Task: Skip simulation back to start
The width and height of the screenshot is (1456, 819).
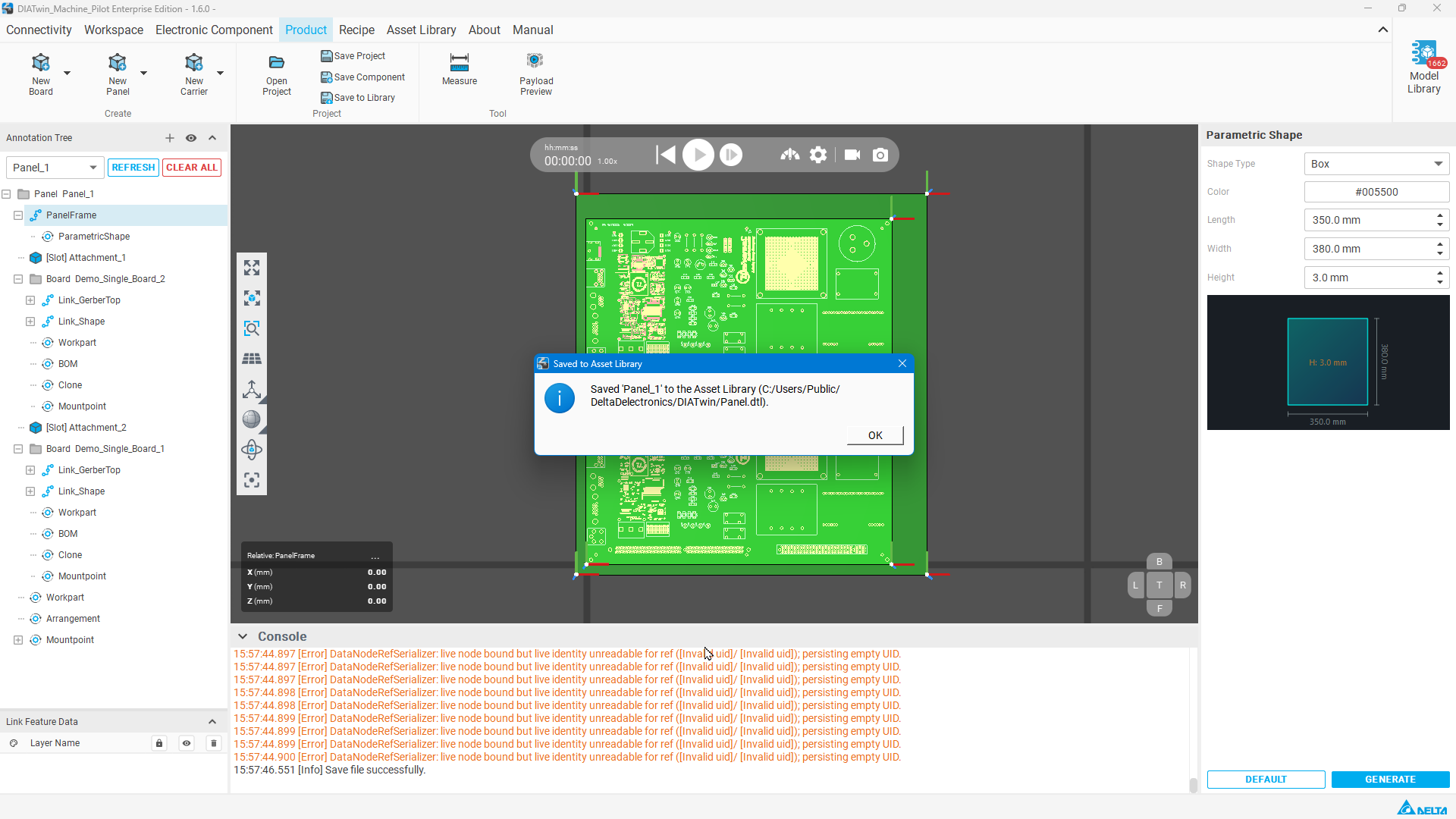Action: point(666,155)
